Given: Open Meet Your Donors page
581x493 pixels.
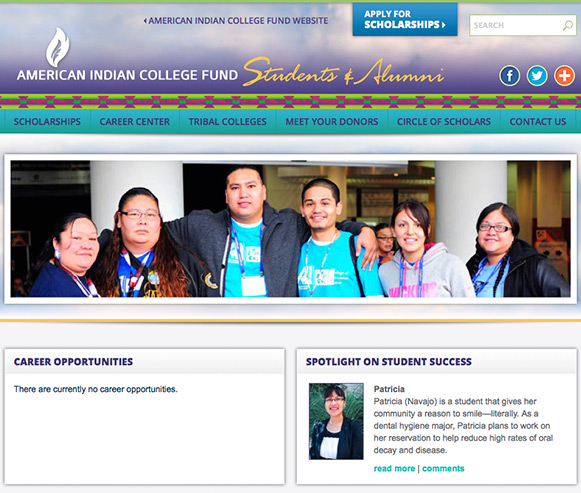Looking at the screenshot, I should pyautogui.click(x=332, y=121).
